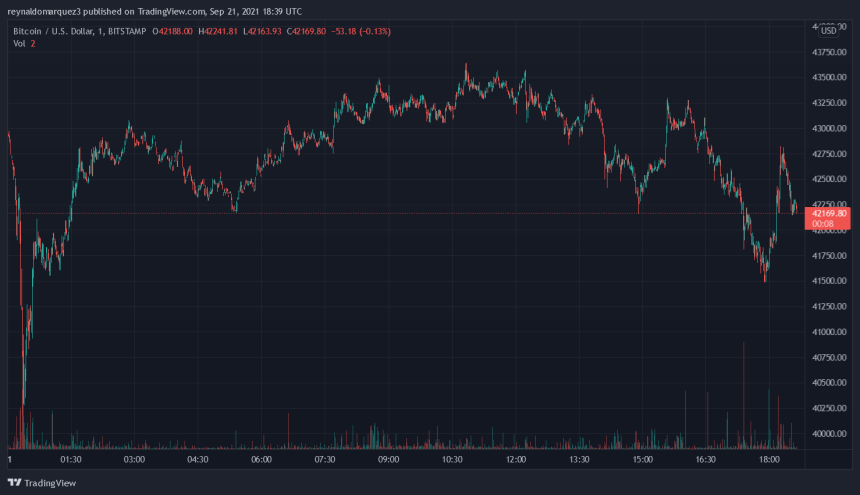Click the Vol indicator label
The height and width of the screenshot is (495, 860).
pyautogui.click(x=19, y=43)
